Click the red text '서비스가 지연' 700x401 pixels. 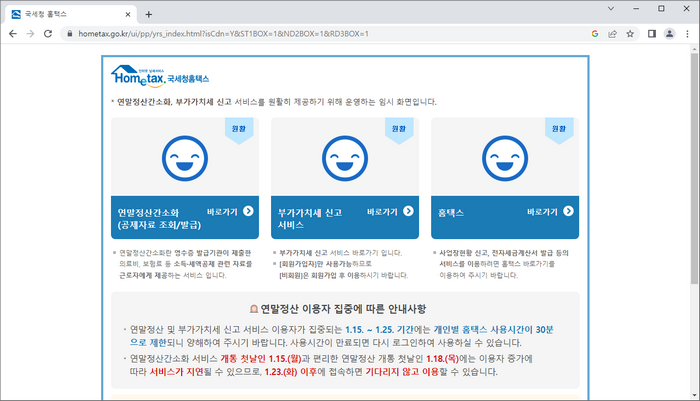coord(176,372)
